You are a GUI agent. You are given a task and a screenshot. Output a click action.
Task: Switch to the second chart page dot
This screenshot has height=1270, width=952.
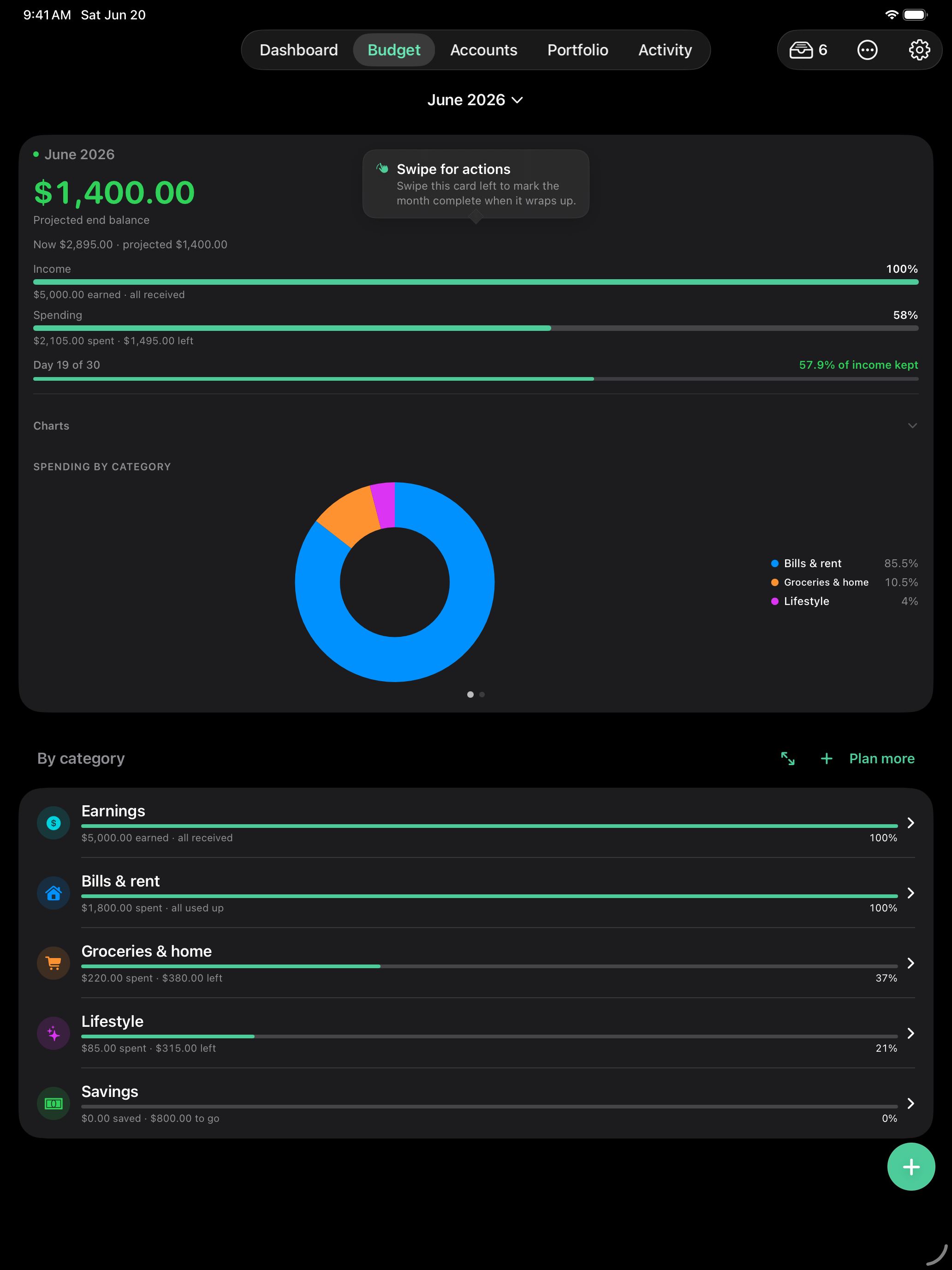(482, 695)
